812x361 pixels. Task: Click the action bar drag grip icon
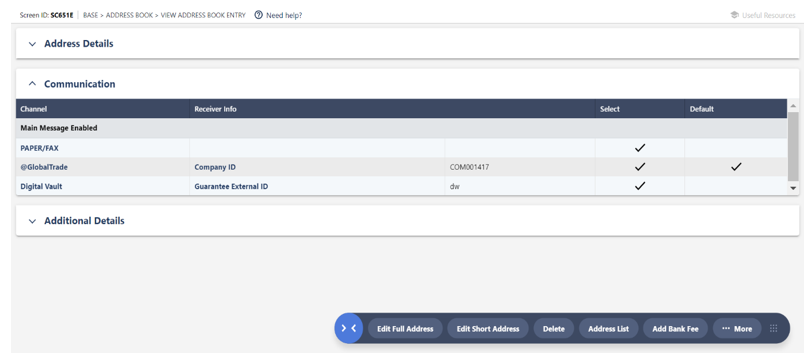point(774,328)
